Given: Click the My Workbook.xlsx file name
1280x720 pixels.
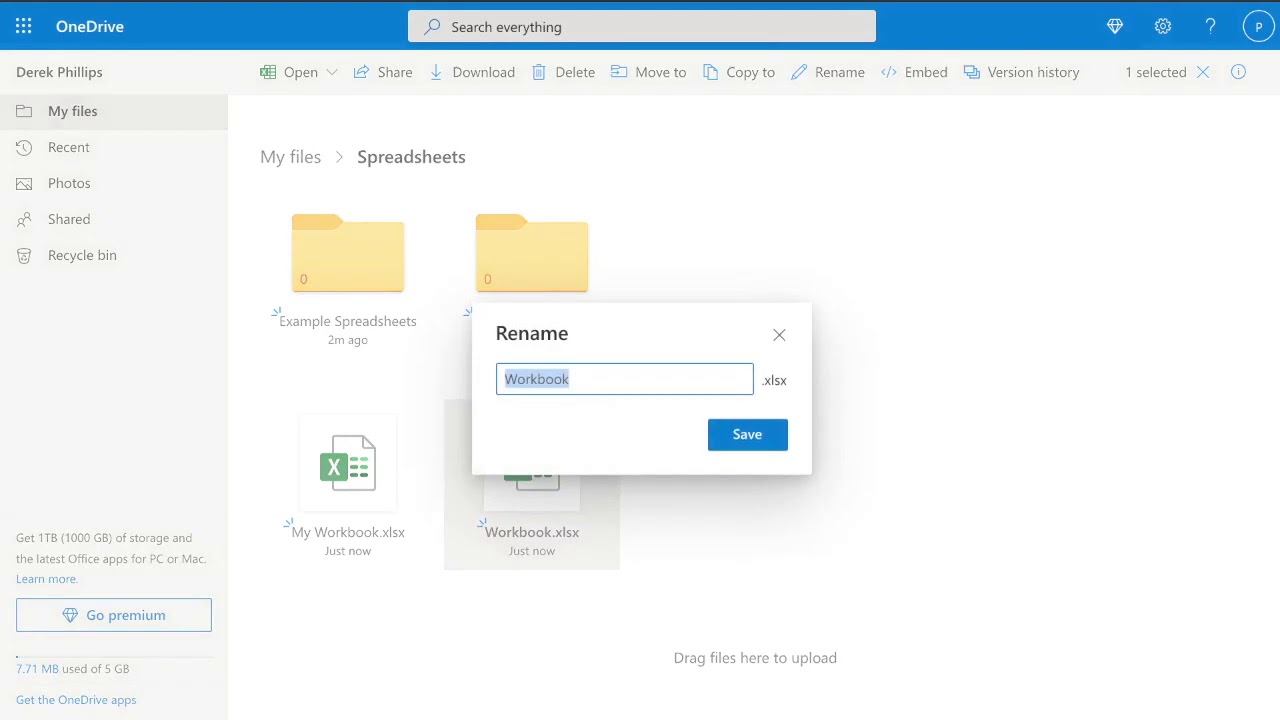Looking at the screenshot, I should point(348,532).
